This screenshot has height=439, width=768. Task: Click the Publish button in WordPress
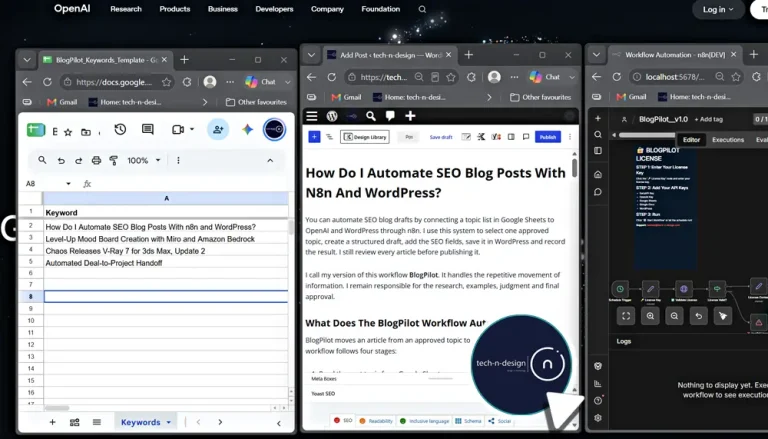pos(548,137)
